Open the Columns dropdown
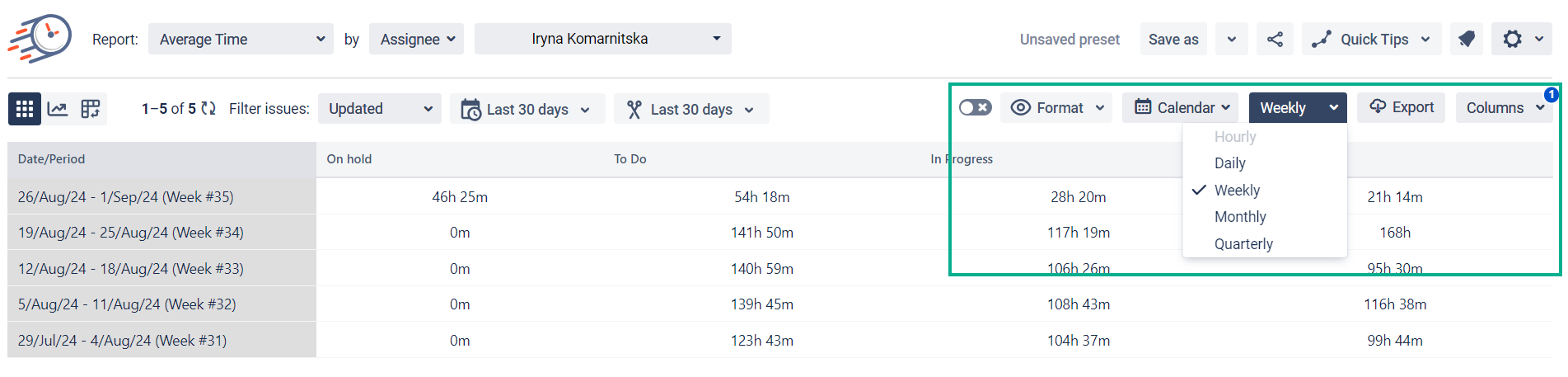Screen dimensions: 1568x377 pyautogui.click(x=1504, y=108)
